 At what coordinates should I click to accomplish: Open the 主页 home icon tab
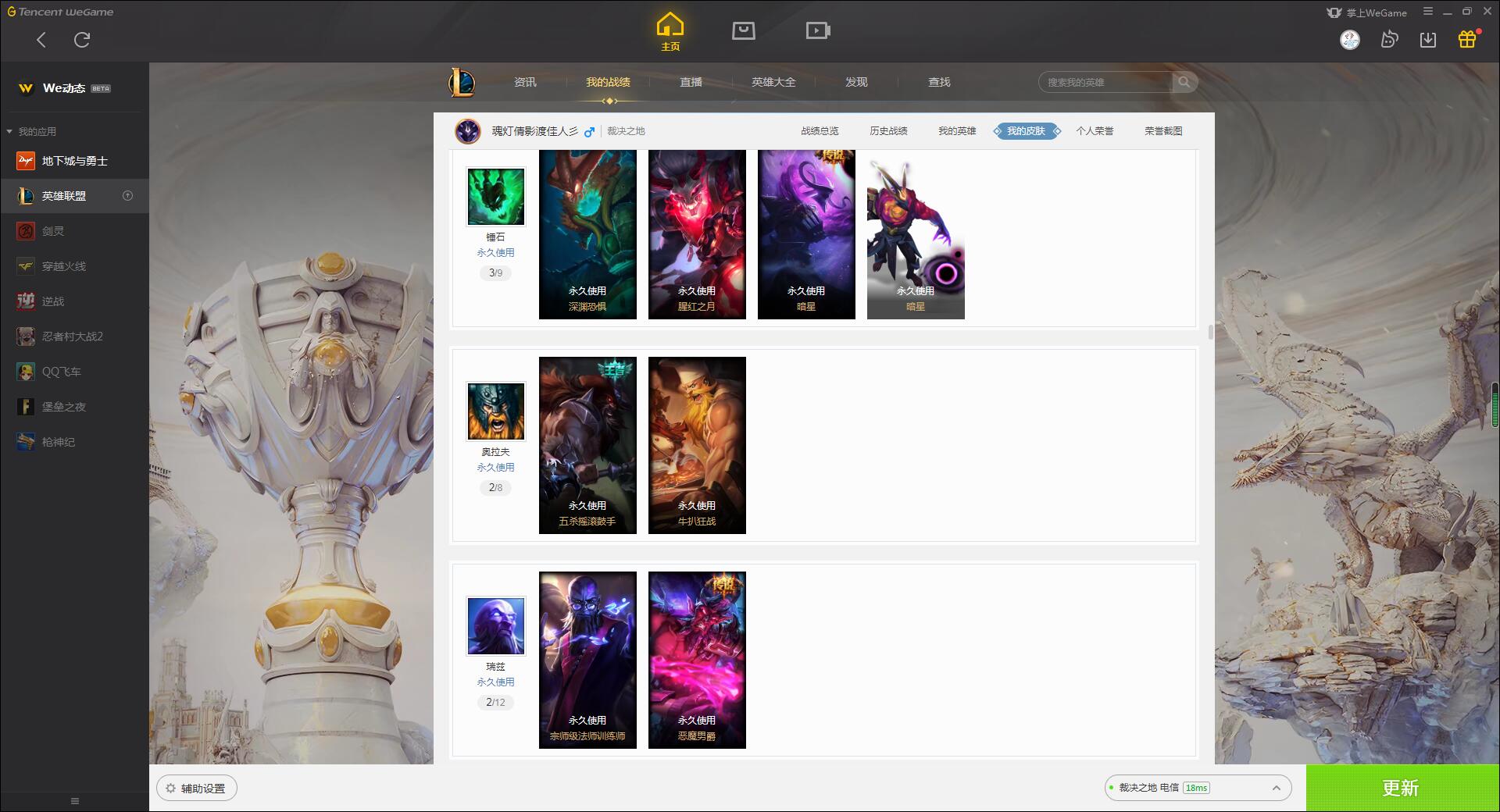coord(670,32)
